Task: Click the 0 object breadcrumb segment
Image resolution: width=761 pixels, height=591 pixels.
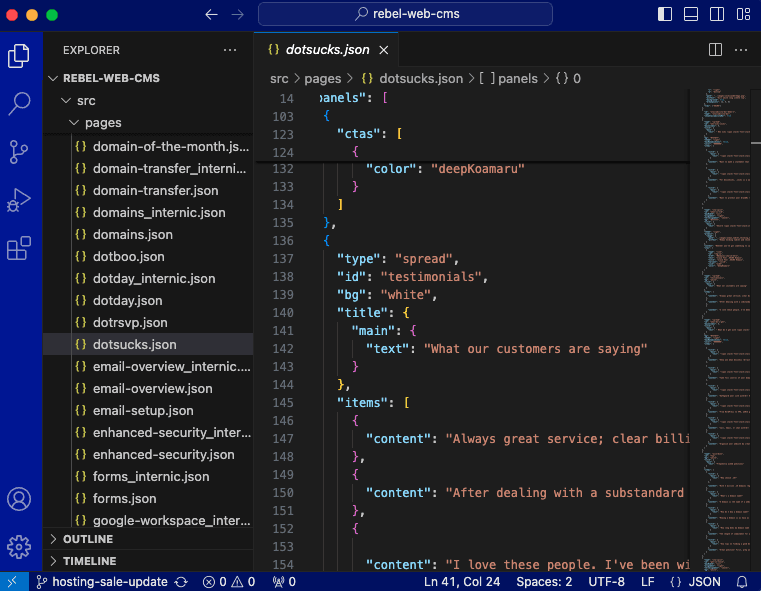Action: click(x=568, y=79)
